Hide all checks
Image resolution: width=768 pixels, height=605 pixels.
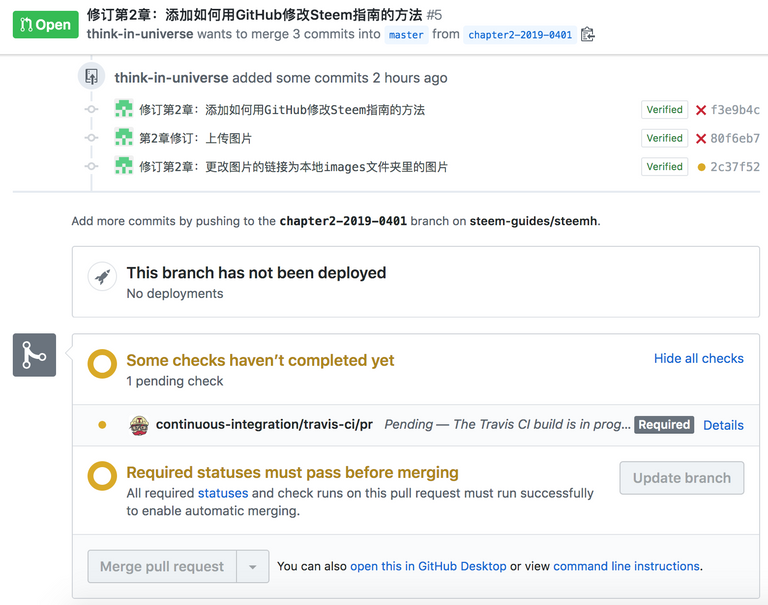(x=698, y=359)
